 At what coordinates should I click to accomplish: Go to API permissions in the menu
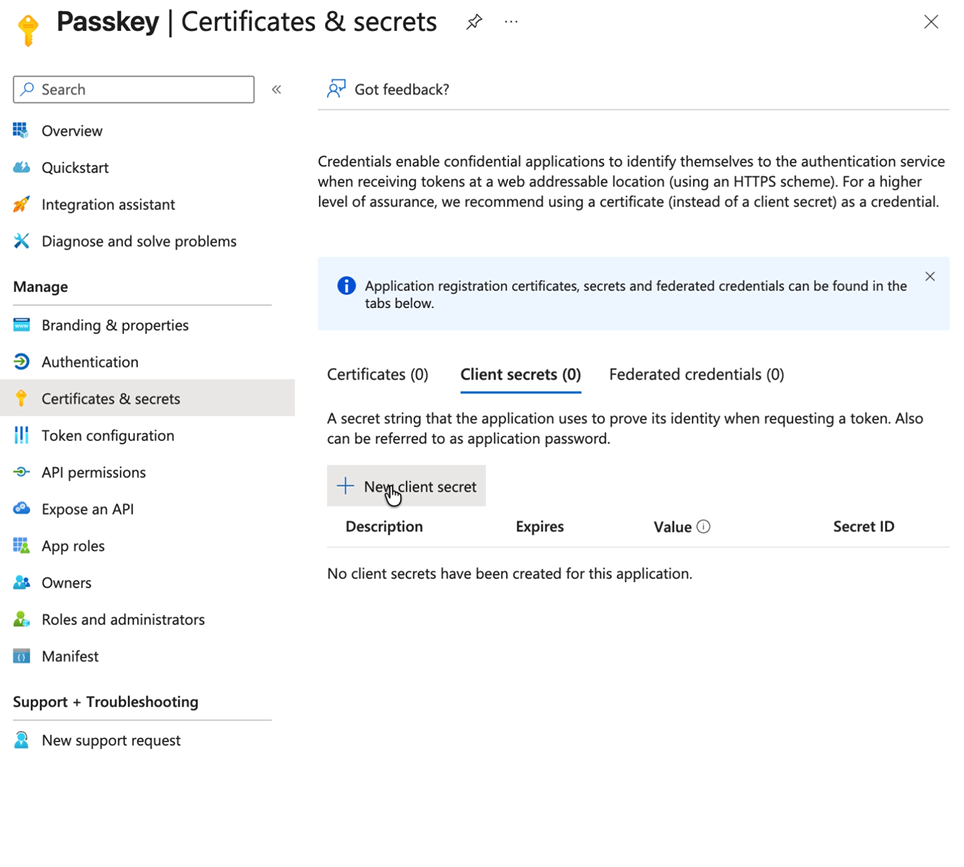93,473
